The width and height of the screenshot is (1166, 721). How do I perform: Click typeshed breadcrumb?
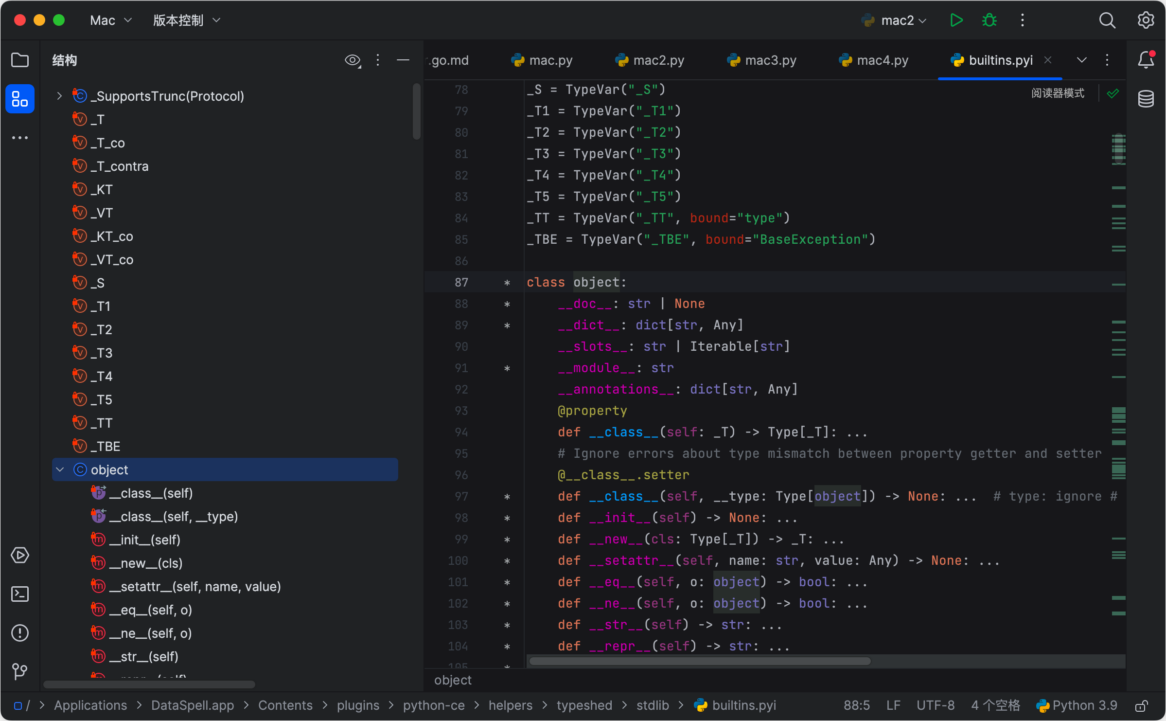point(584,705)
